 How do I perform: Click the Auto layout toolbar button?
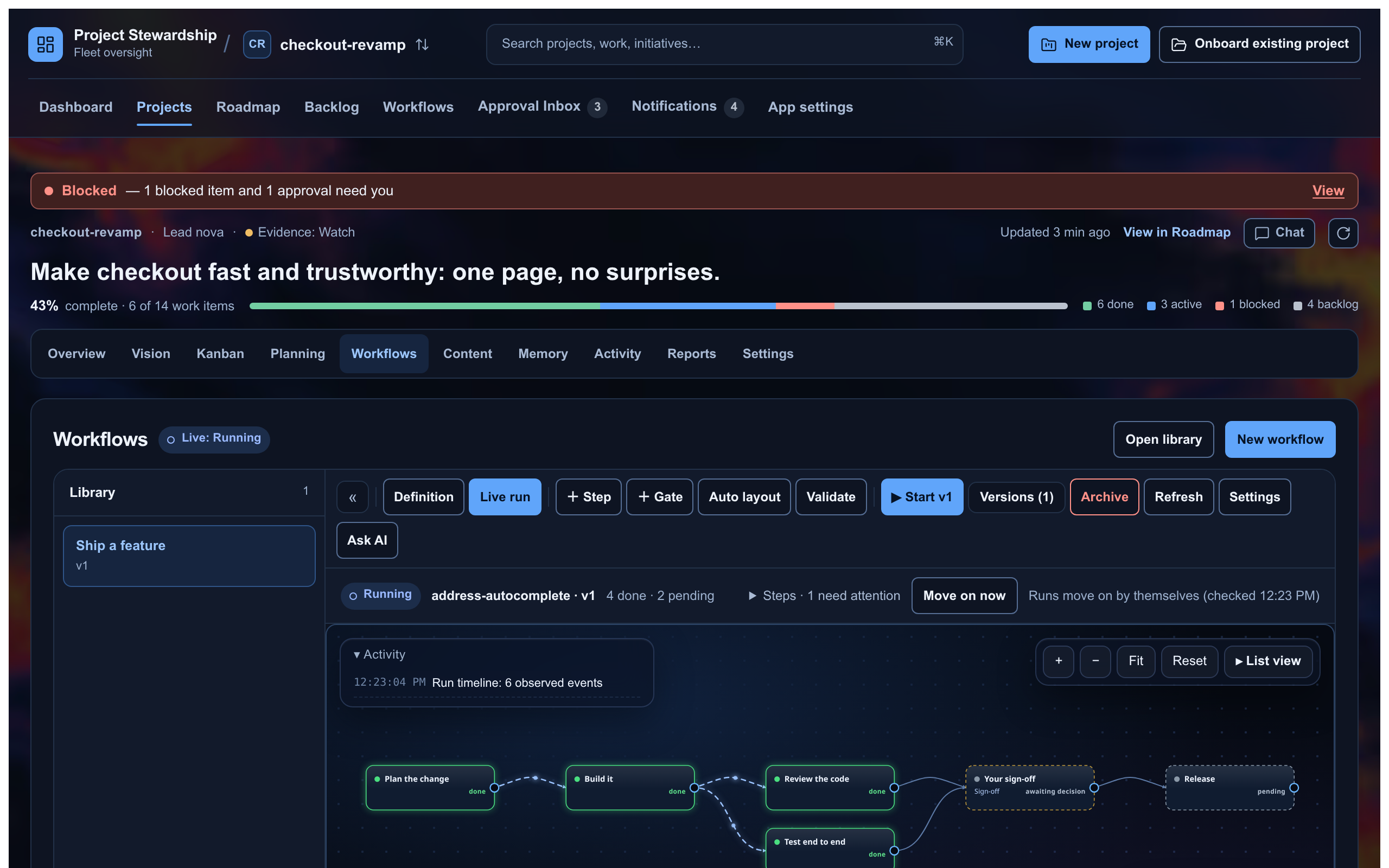tap(744, 496)
